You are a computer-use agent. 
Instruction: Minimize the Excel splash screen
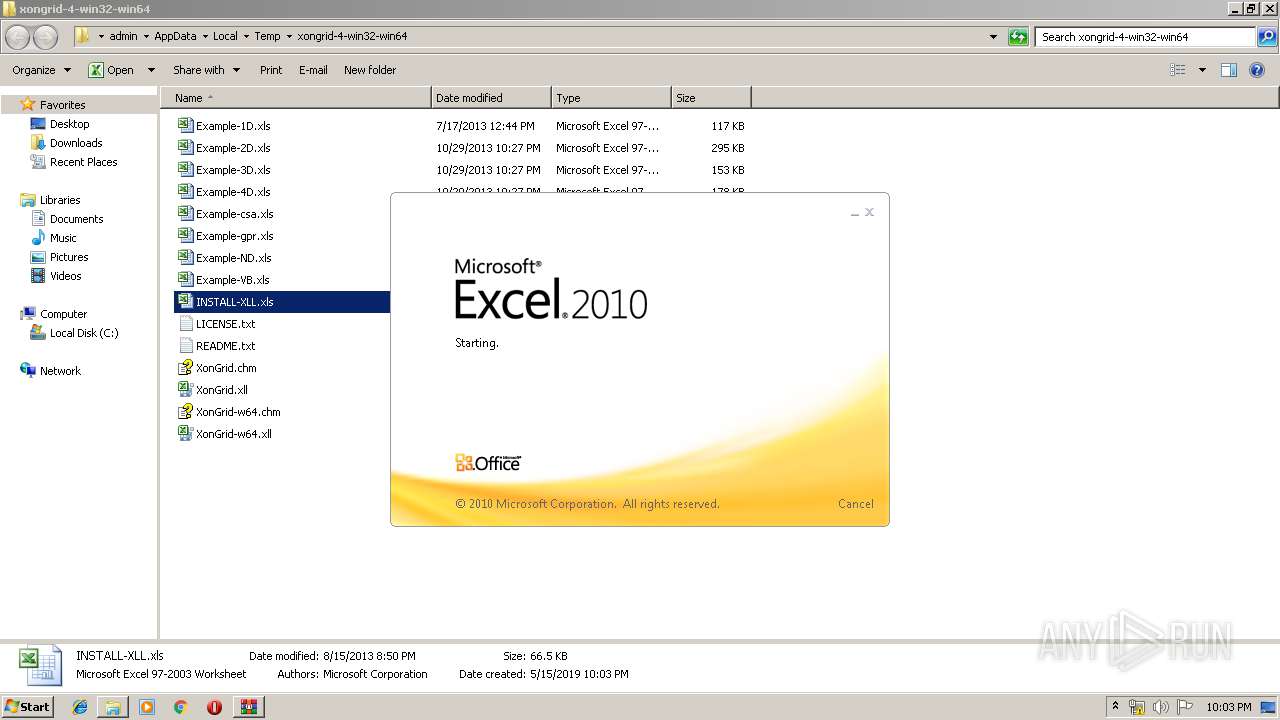(x=854, y=213)
